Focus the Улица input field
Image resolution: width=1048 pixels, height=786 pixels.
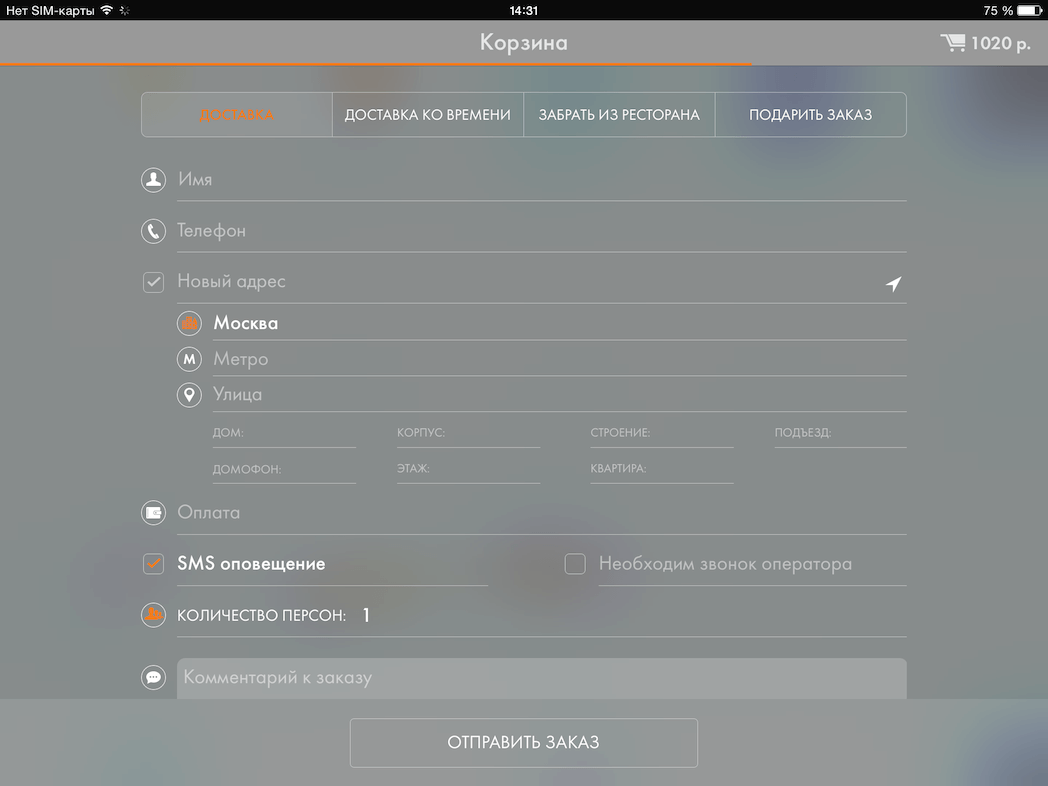point(559,395)
